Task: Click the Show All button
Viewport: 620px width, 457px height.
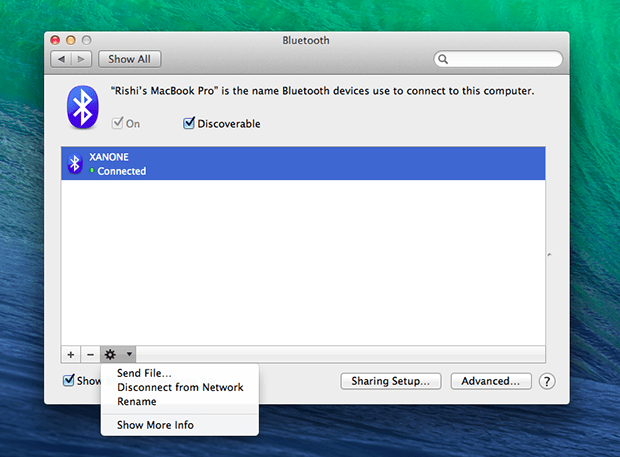Action: (129, 60)
